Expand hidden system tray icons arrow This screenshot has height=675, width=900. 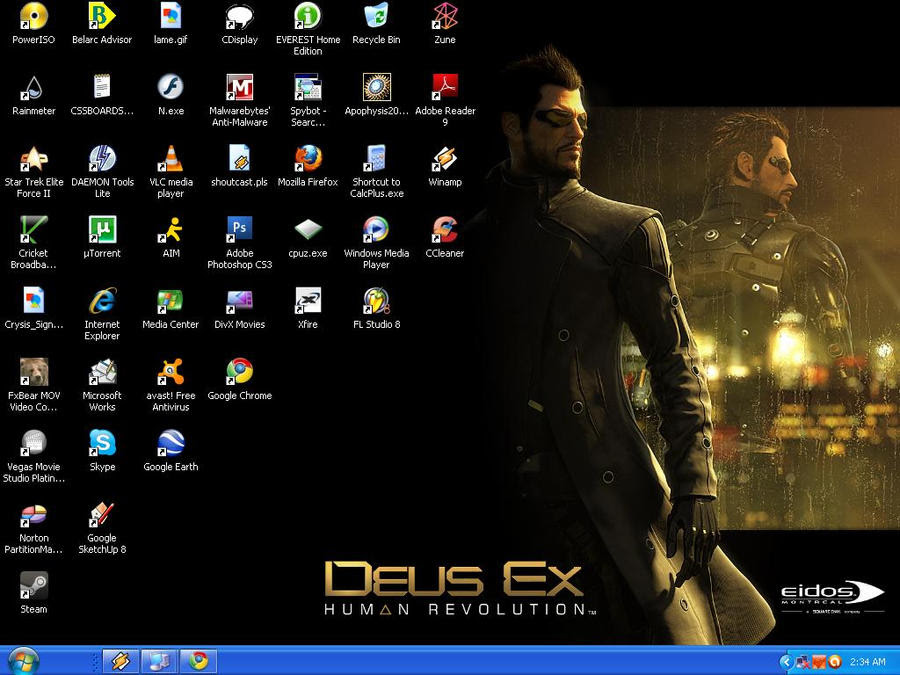(786, 662)
